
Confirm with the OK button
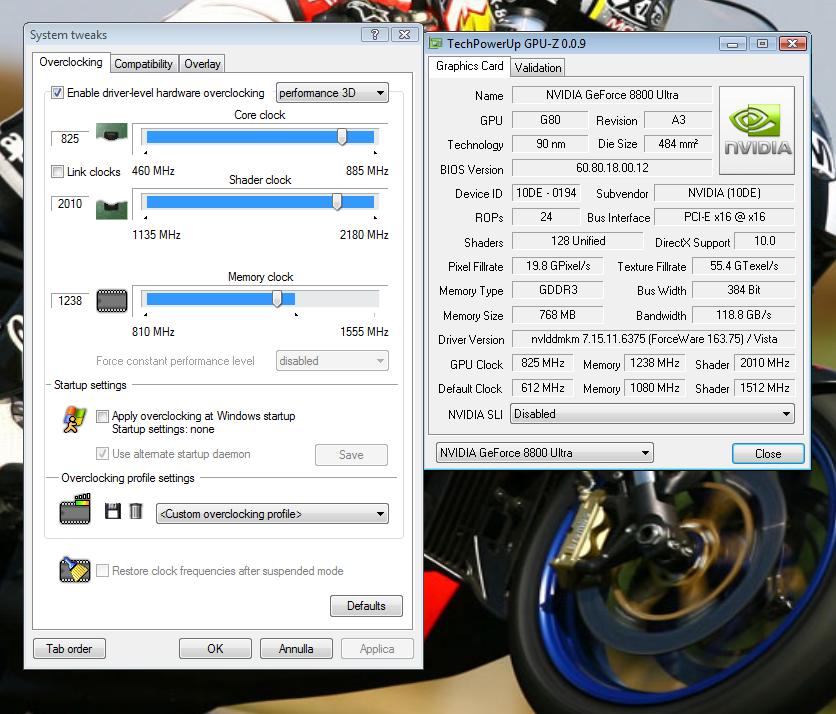coord(215,649)
